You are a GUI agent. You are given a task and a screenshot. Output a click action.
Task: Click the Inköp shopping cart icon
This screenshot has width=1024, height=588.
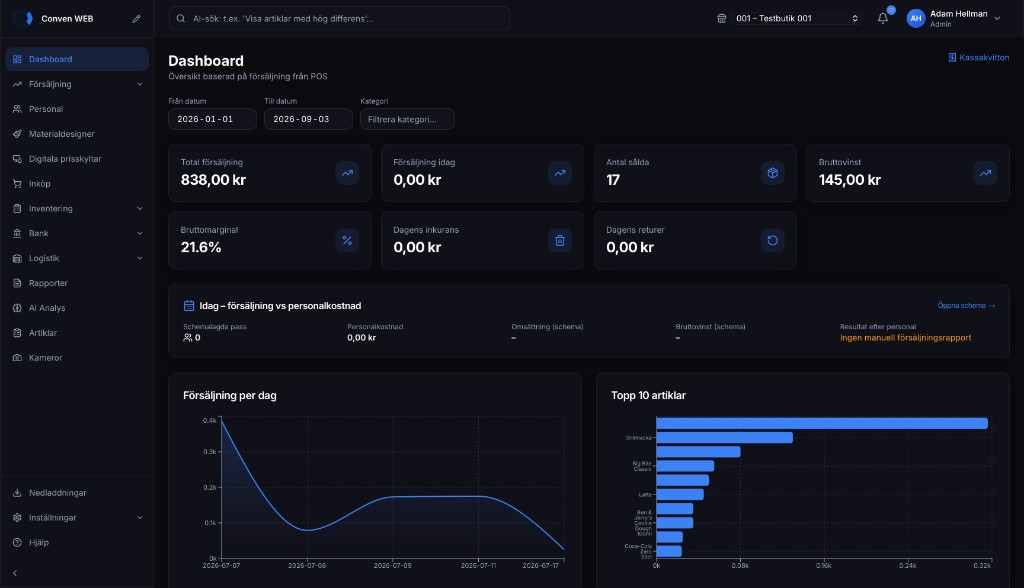pos(17,184)
